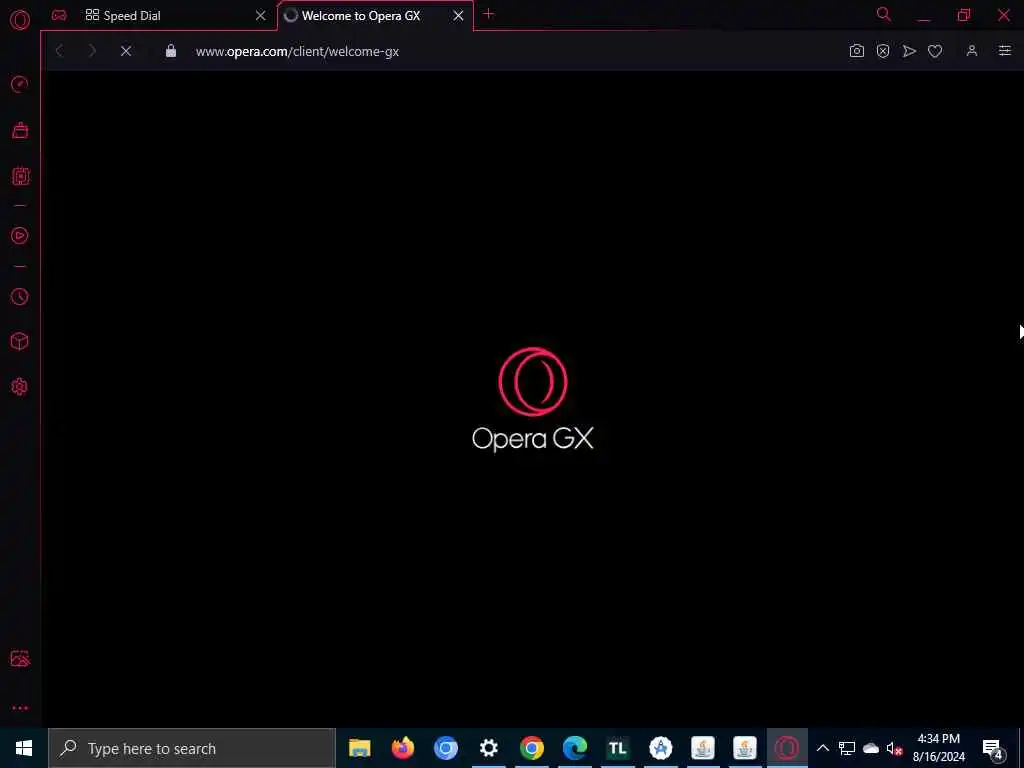Open GX Corner gamepad icon
This screenshot has height=768, width=1024.
click(x=59, y=15)
